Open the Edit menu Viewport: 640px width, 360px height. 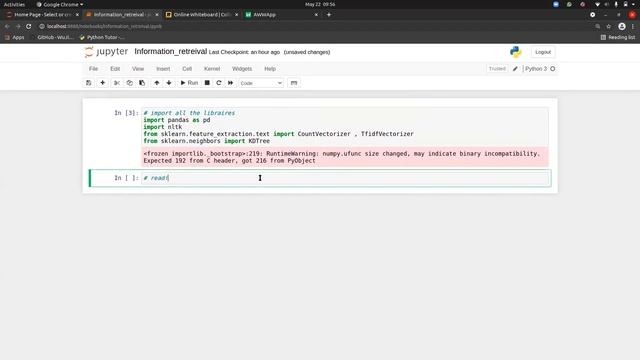pos(115,69)
